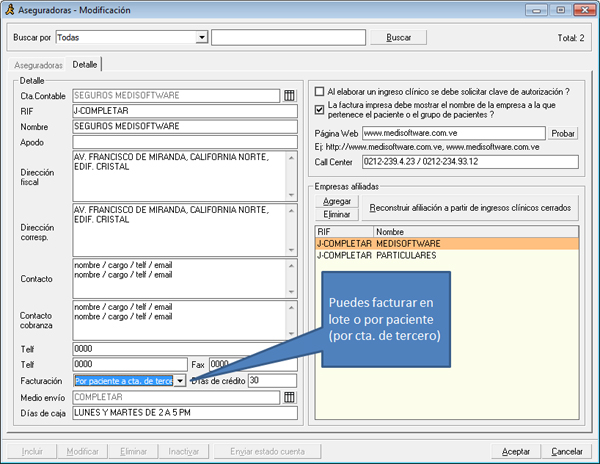The height and width of the screenshot is (464, 600).
Task: Expand the Buscar por dropdown
Action: point(202,37)
